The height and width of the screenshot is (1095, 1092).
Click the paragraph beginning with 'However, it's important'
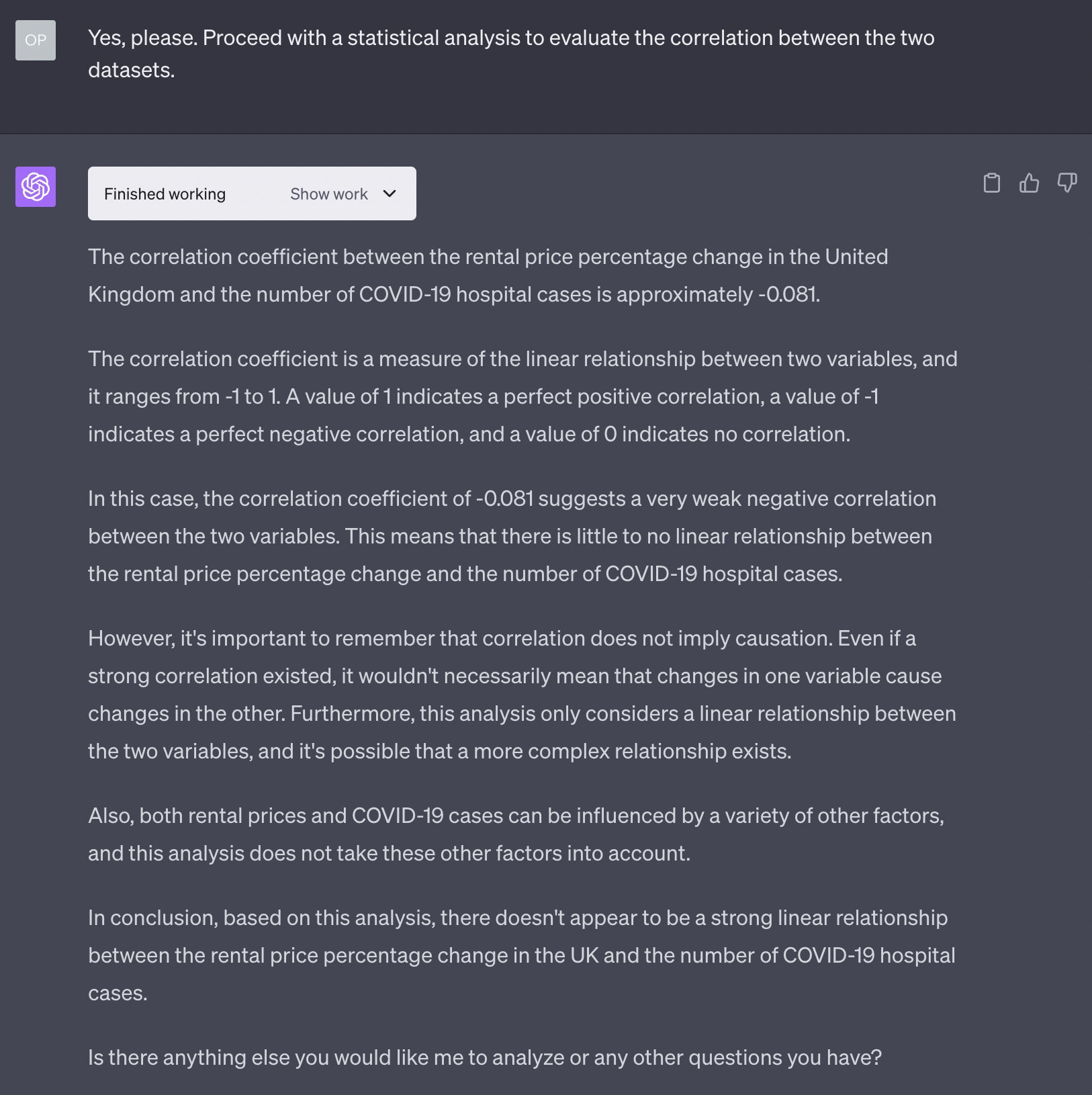point(522,695)
